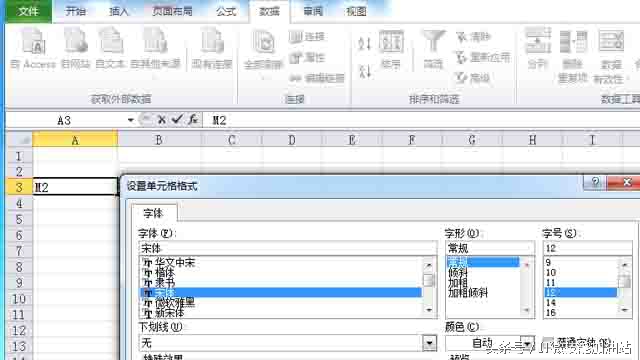
Task: Click the Select All corner of the sheet
Action: (x=20, y=140)
